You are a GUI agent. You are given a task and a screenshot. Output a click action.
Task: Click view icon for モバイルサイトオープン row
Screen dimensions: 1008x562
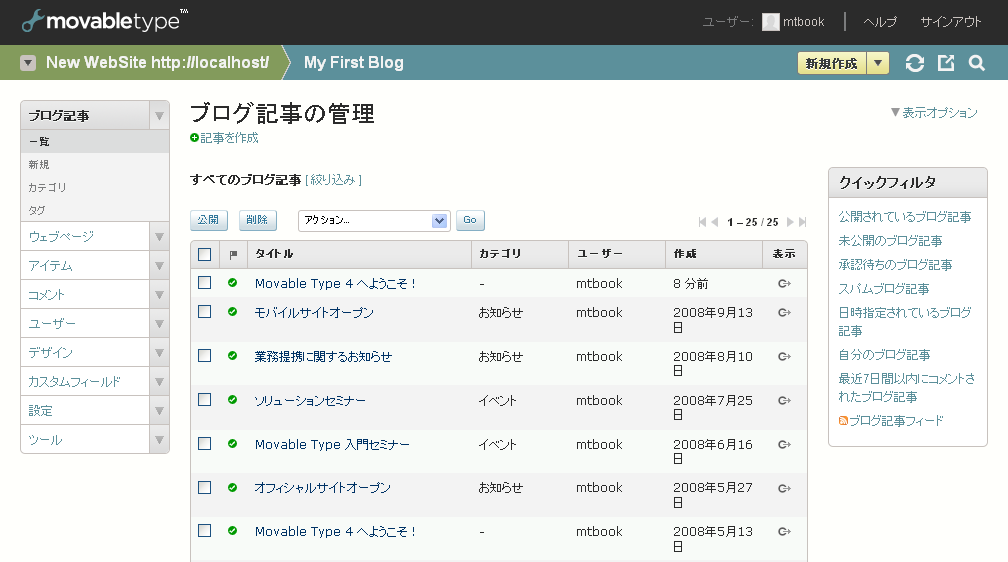pos(784,313)
